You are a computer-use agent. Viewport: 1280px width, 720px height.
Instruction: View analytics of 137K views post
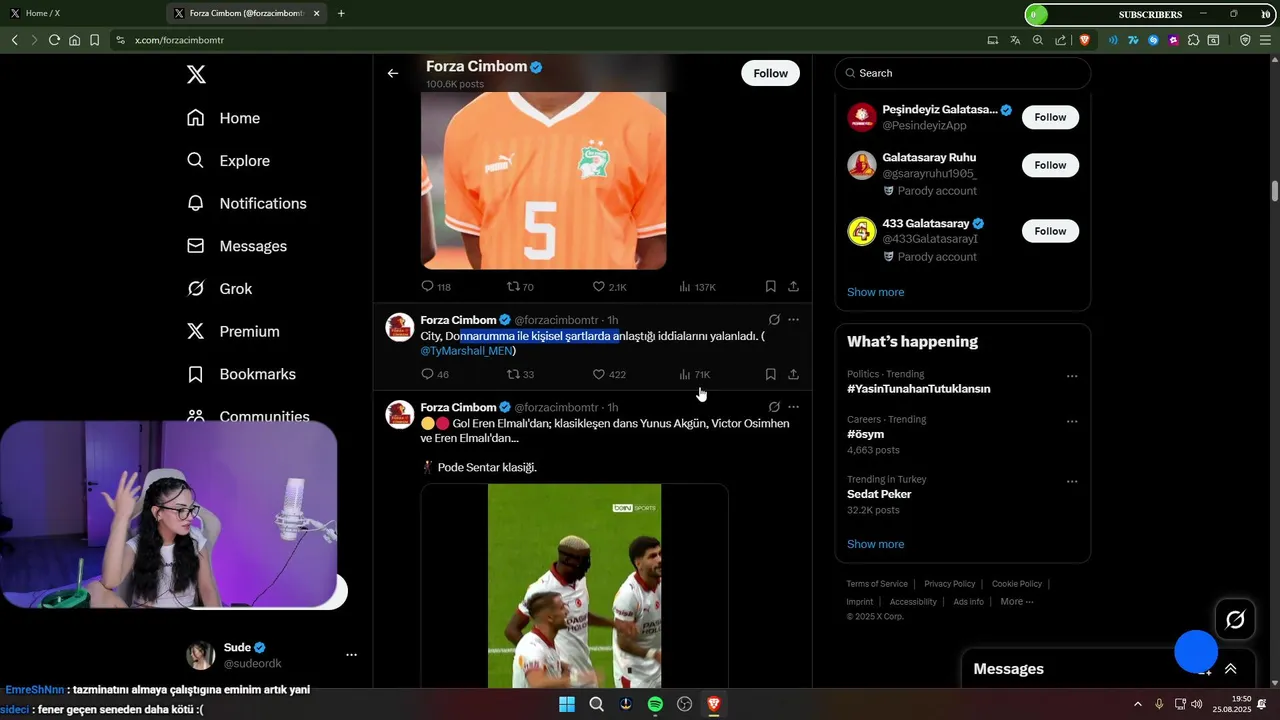point(697,287)
